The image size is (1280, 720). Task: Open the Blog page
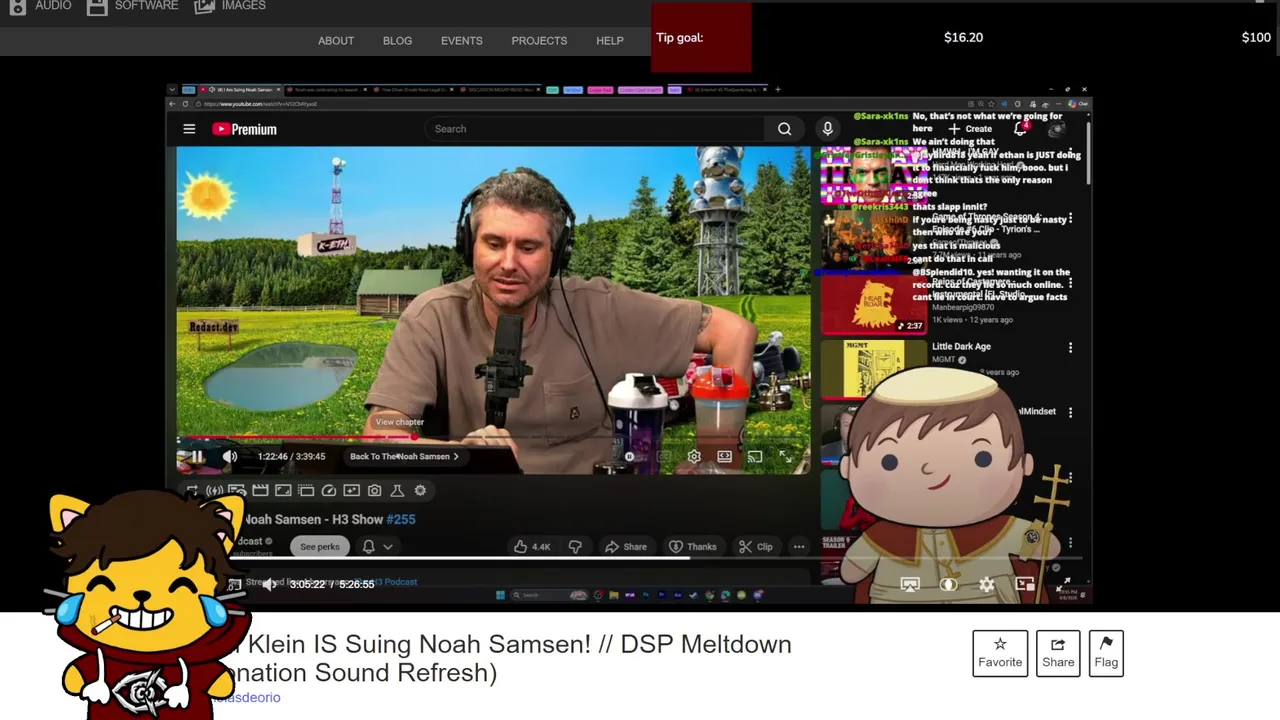(x=397, y=41)
